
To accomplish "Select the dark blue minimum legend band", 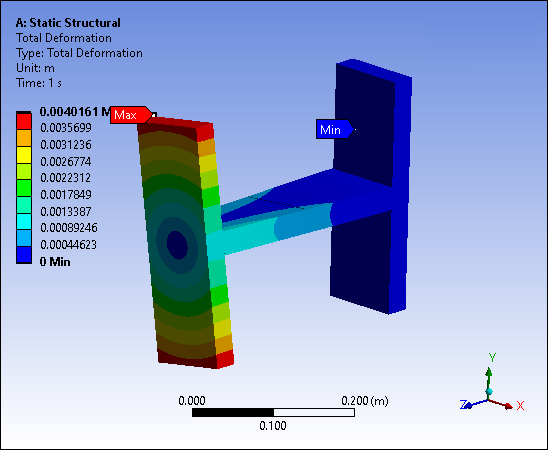I will click(x=24, y=255).
